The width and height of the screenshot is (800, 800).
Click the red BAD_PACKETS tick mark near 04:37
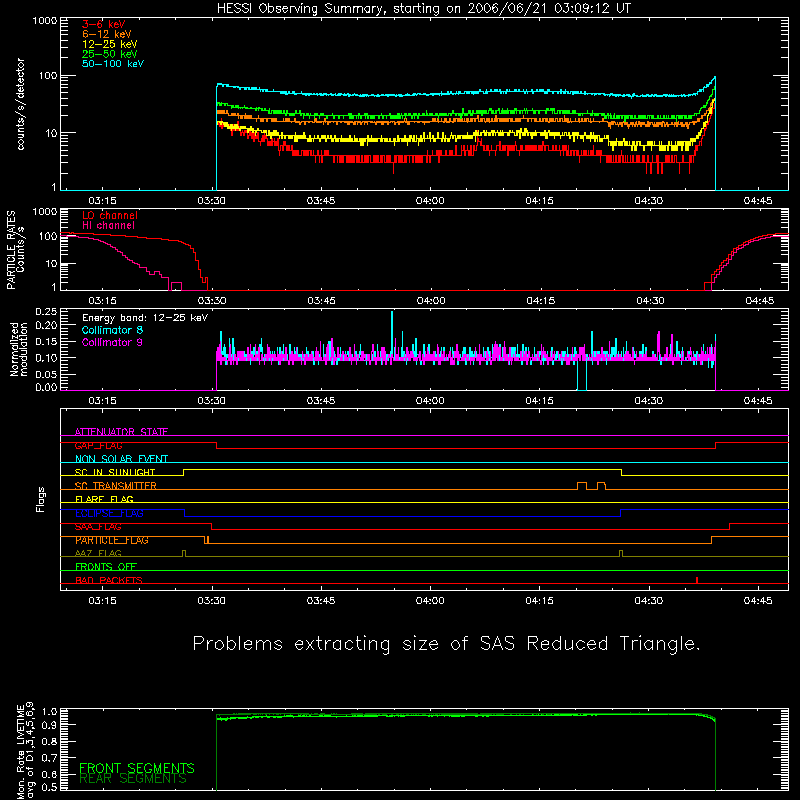click(x=697, y=580)
